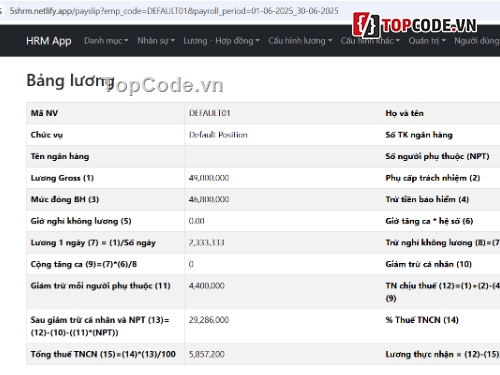Expand the Nhân sự dropdown menu

pos(156,41)
